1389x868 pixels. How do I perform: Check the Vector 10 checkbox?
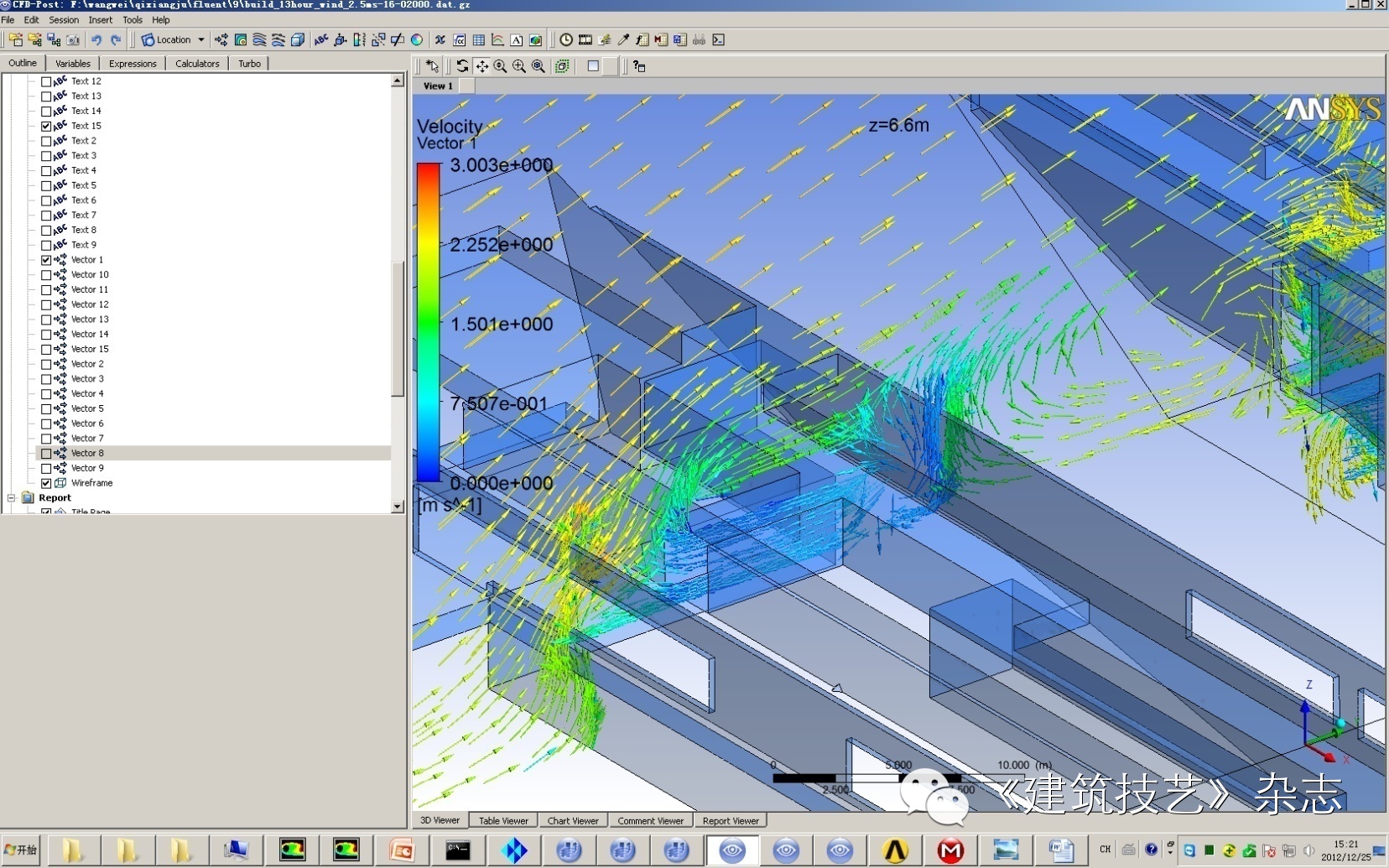[46, 275]
